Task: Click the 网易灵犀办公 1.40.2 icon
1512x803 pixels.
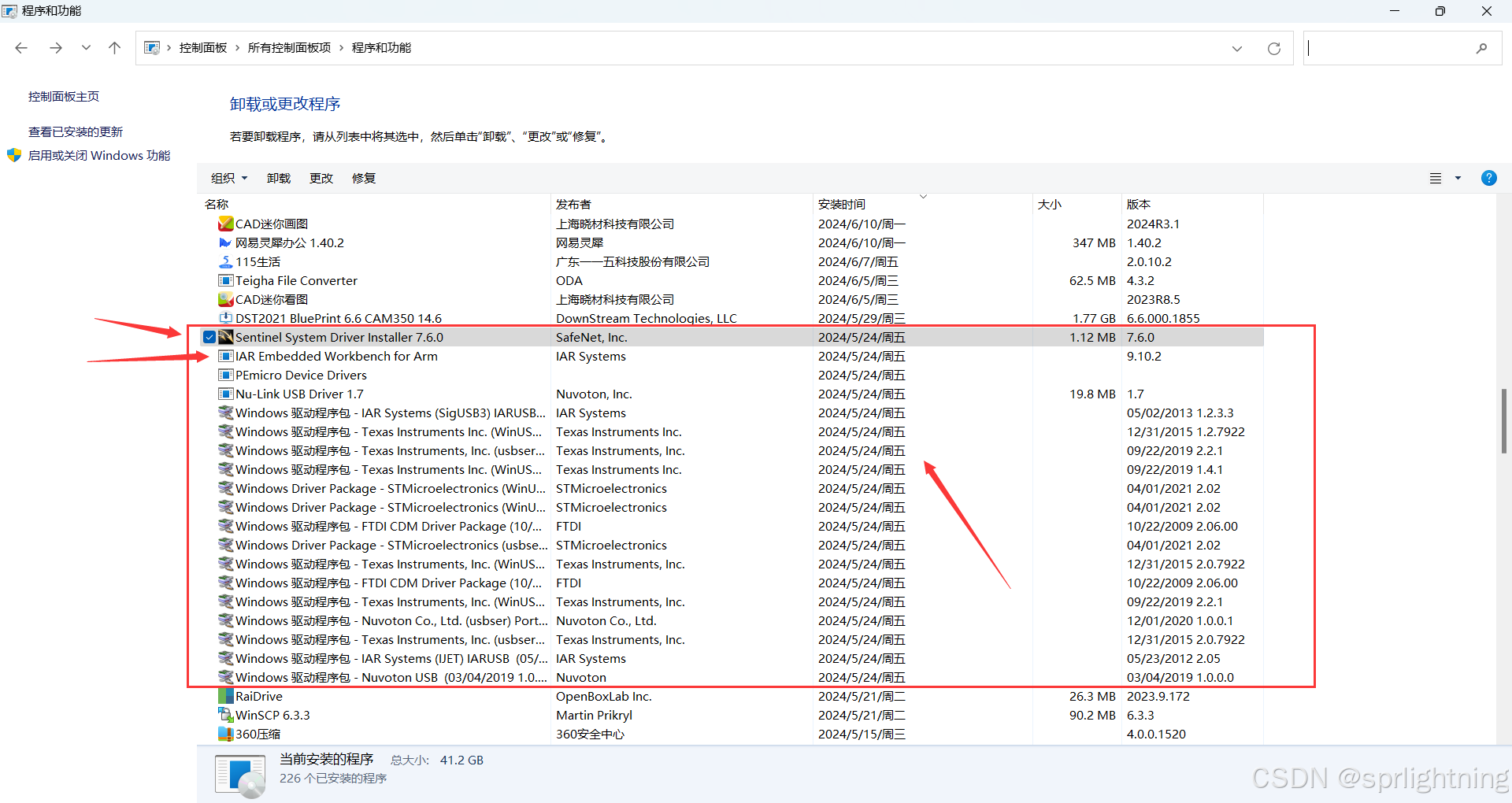Action: coord(225,242)
